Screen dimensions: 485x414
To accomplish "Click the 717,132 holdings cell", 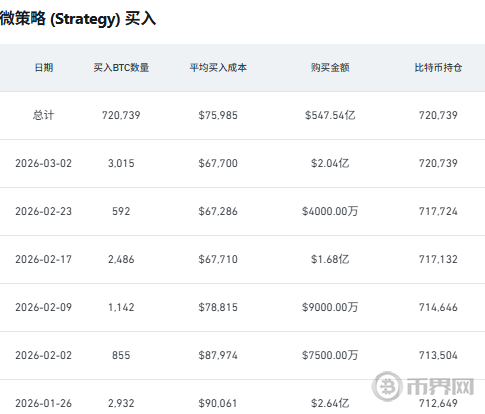I will tap(438, 259).
